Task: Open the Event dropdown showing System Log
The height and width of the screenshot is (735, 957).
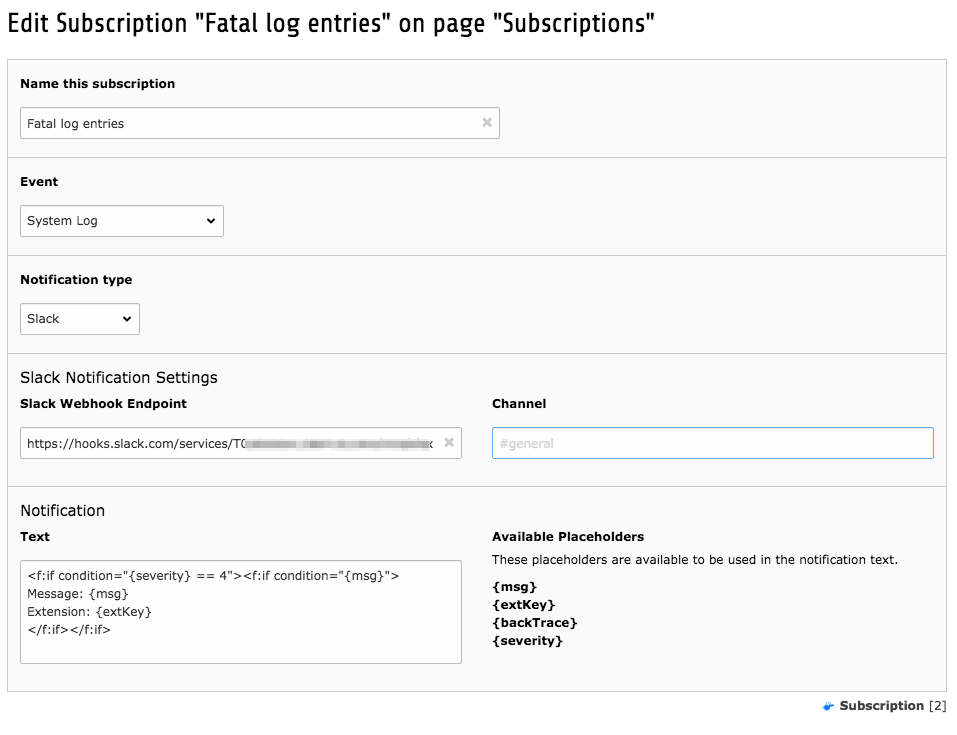Action: pos(122,221)
